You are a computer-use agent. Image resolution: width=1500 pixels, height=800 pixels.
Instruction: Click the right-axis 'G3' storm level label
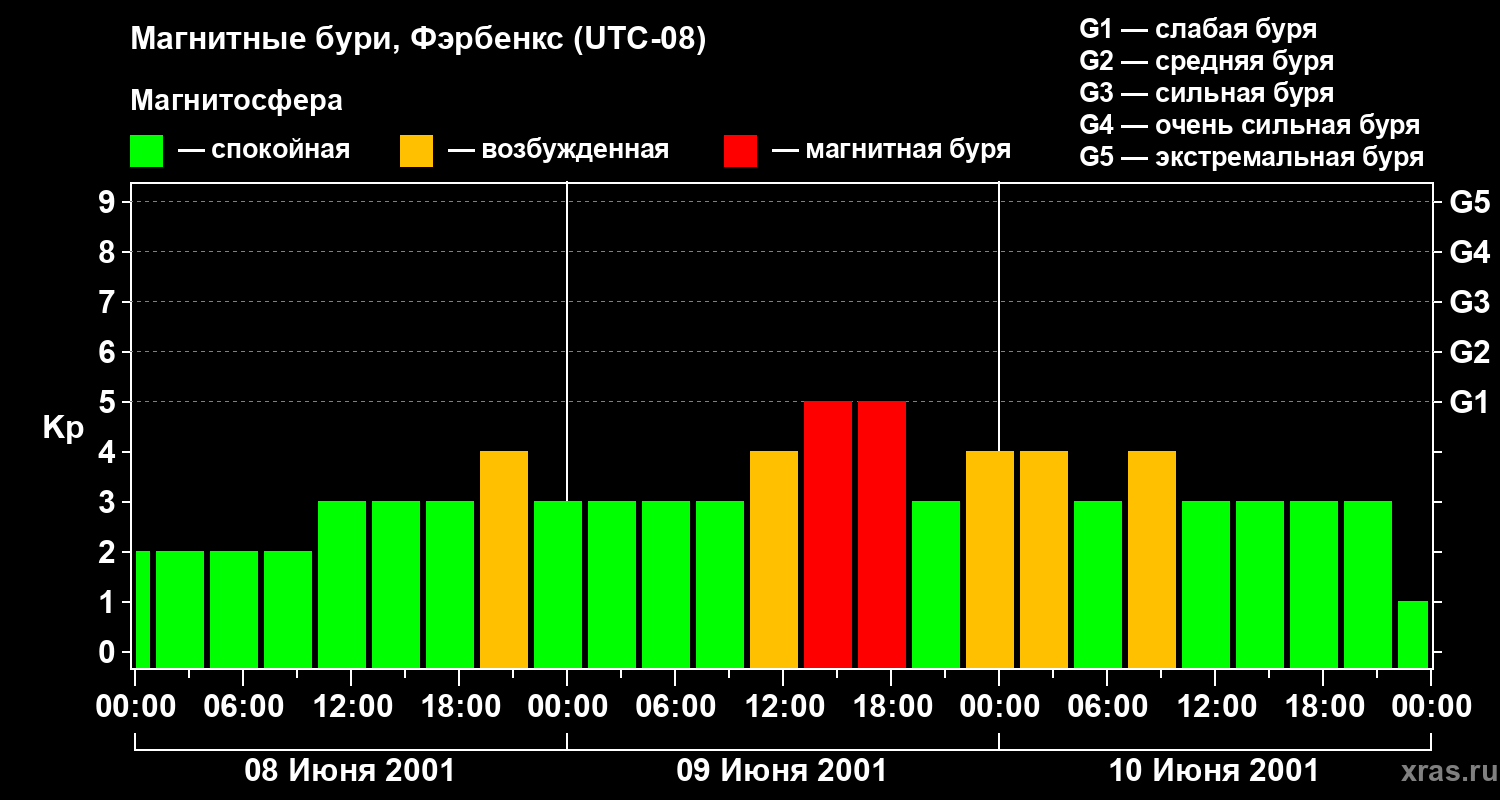tap(1469, 302)
